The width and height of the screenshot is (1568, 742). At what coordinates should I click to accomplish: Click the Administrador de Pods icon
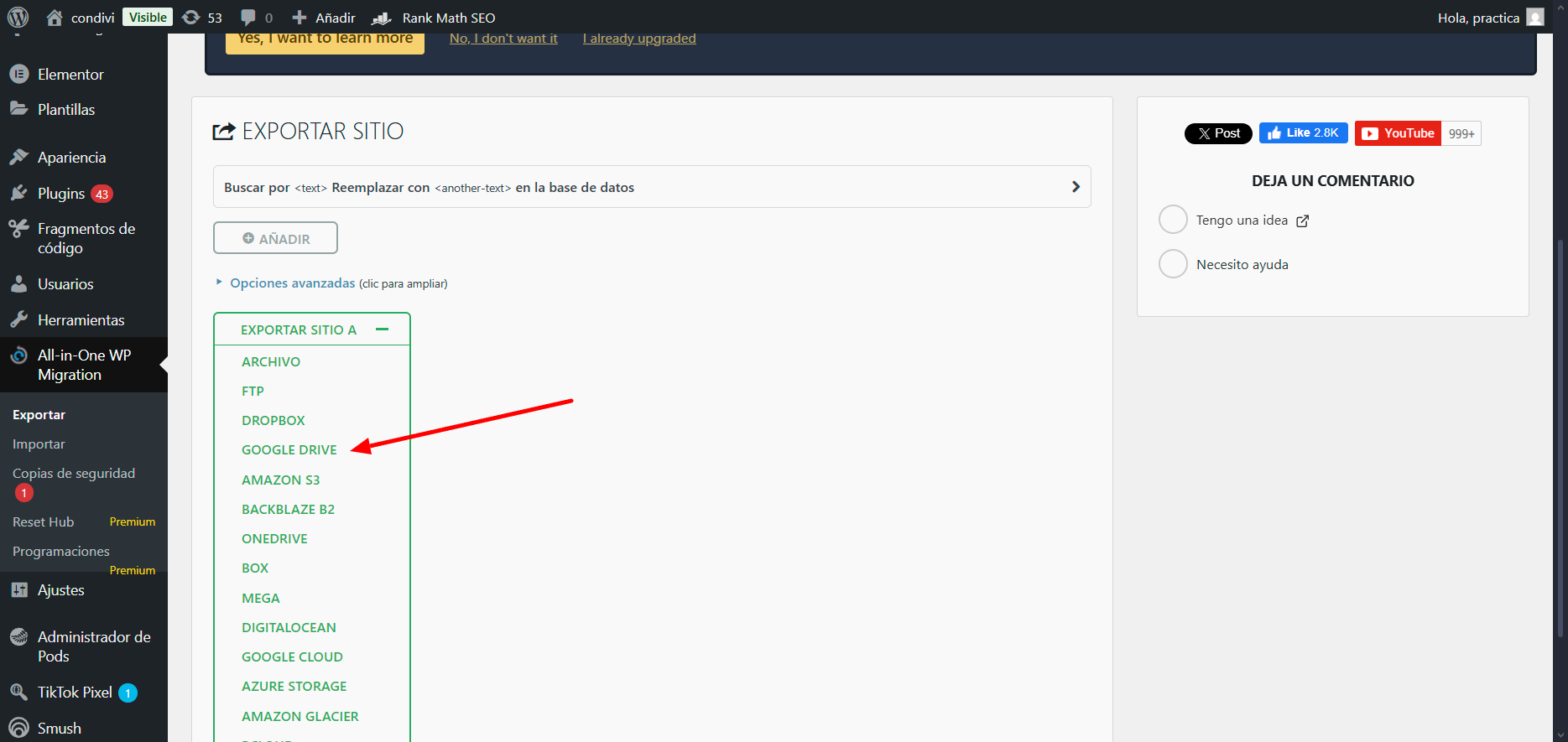[x=18, y=637]
